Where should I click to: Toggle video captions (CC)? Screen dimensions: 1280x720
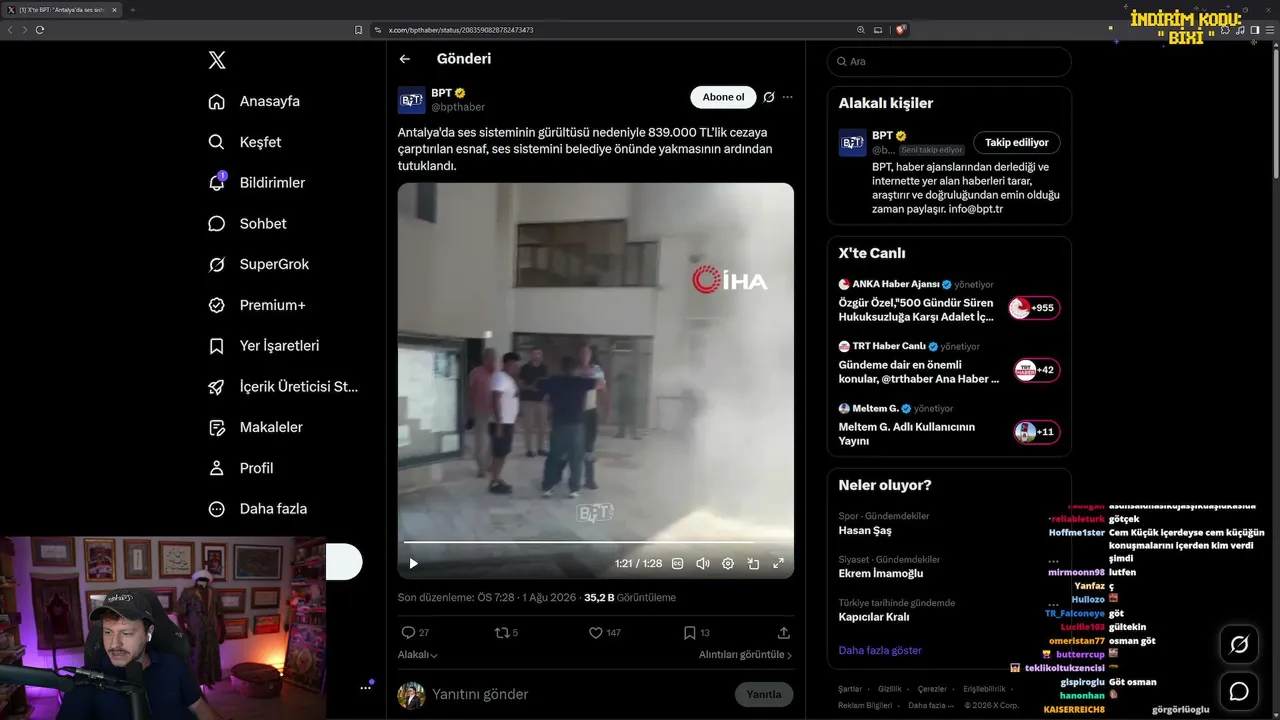pos(677,564)
